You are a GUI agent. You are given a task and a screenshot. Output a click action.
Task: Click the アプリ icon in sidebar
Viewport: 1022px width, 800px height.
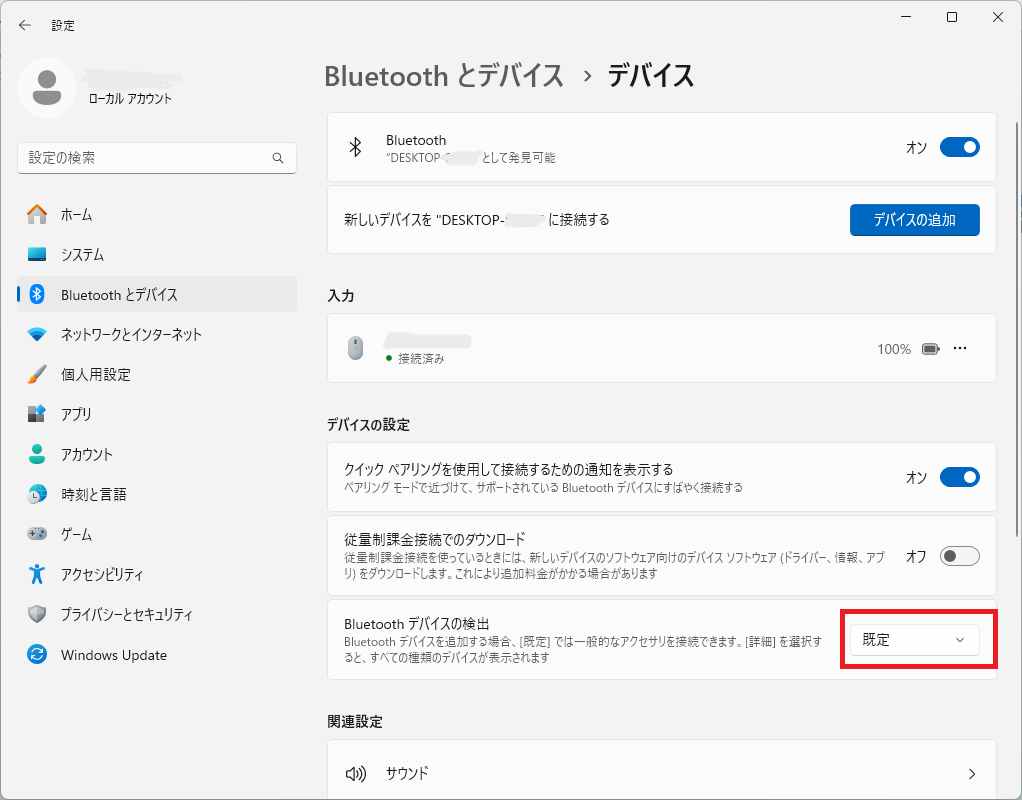pos(37,414)
